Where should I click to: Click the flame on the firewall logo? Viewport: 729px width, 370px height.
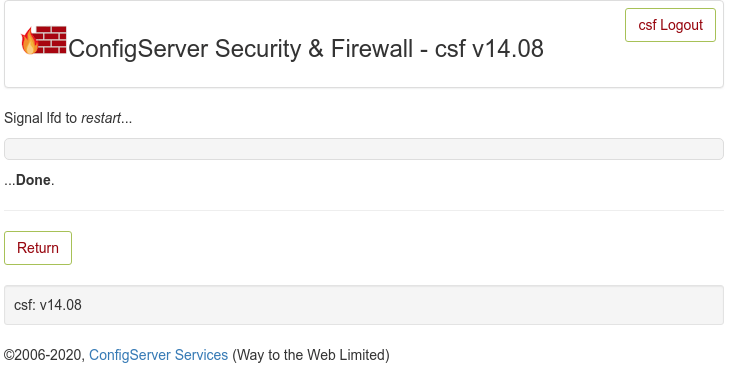click(29, 41)
